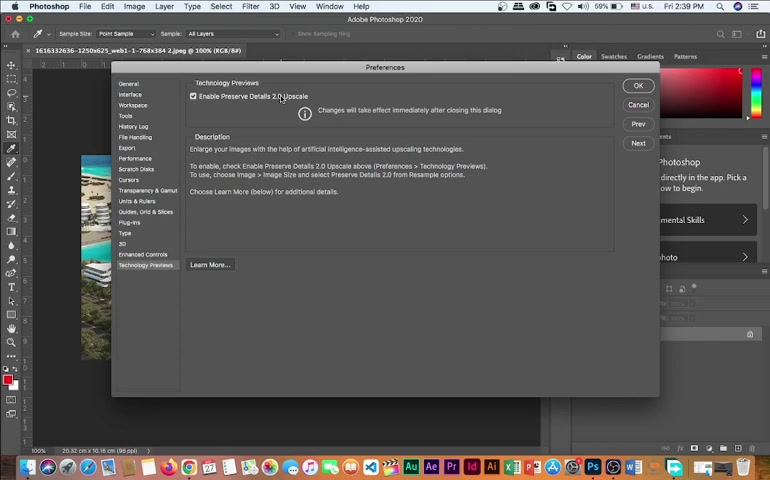Click the Home icon in options bar
770x480 pixels.
(16, 34)
